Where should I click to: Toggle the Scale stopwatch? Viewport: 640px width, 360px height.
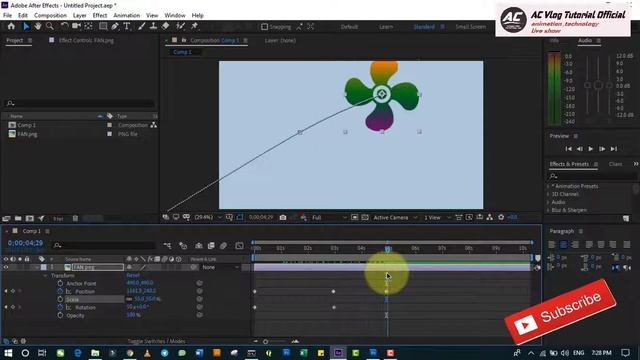pos(60,299)
